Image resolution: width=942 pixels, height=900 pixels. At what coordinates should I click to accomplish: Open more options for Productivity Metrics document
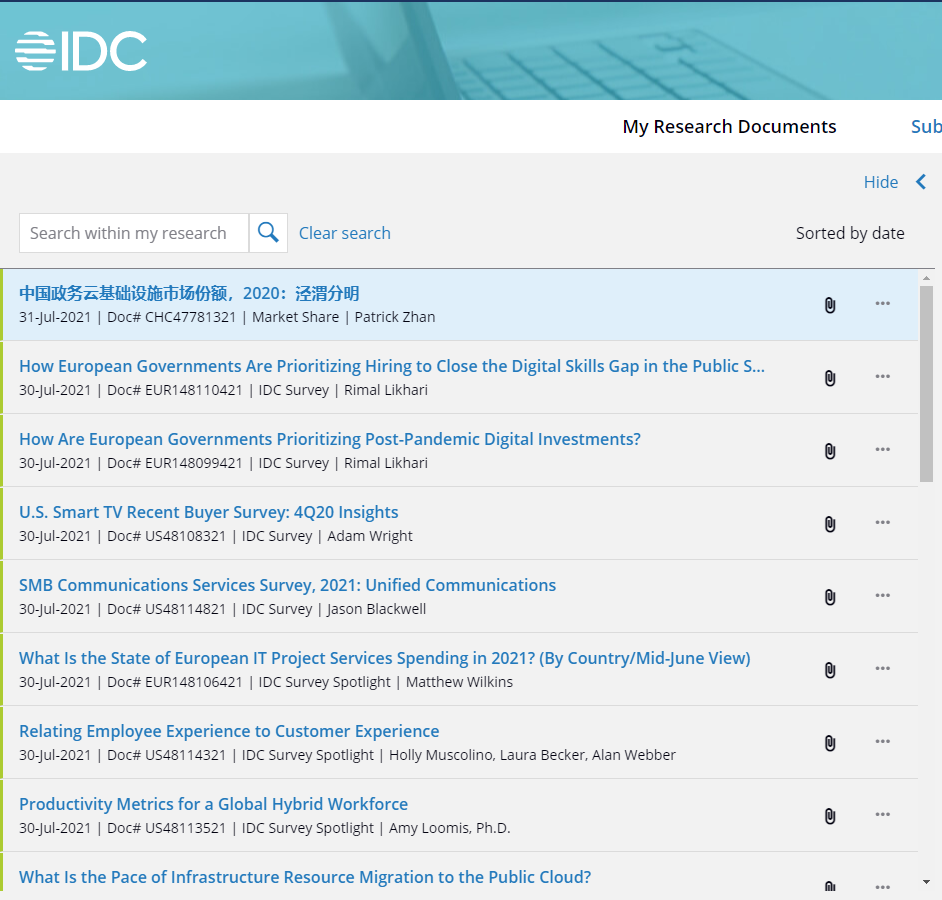(883, 814)
